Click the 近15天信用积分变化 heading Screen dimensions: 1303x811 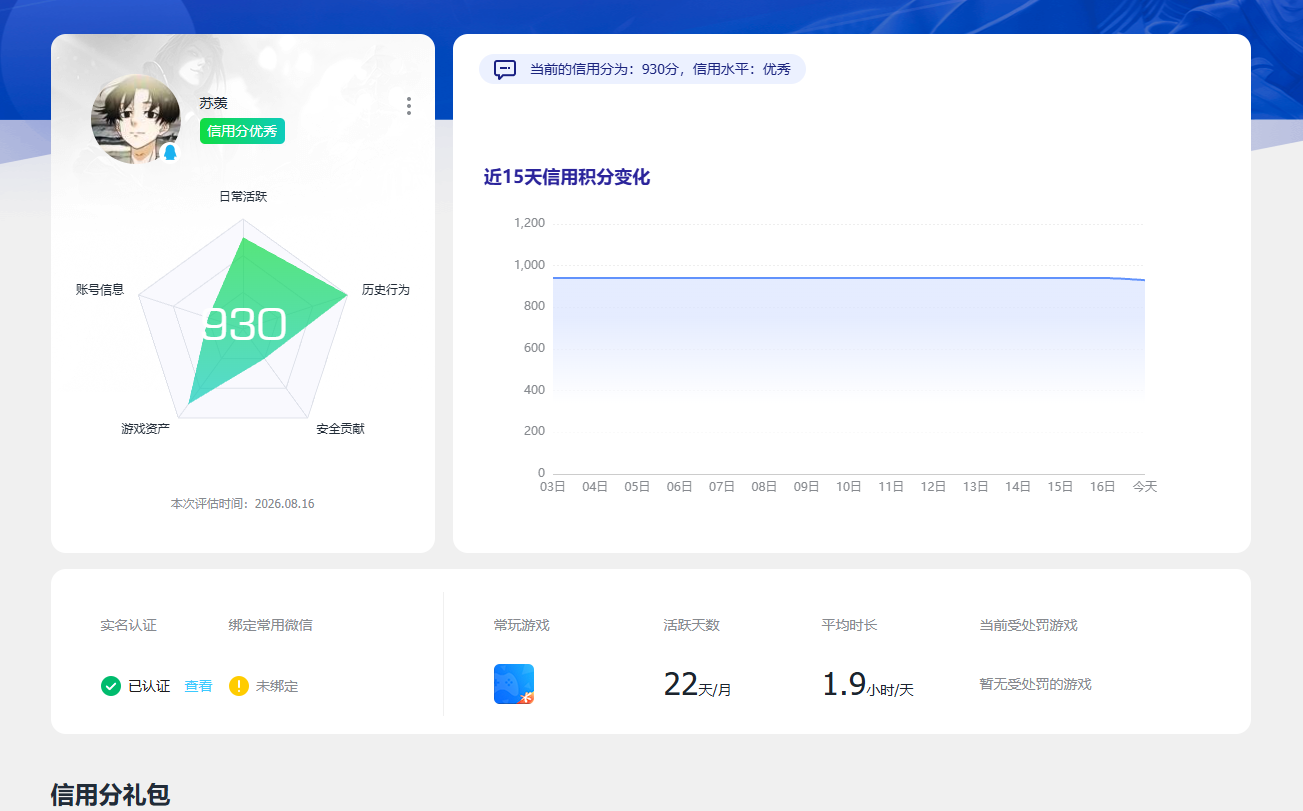pos(567,177)
